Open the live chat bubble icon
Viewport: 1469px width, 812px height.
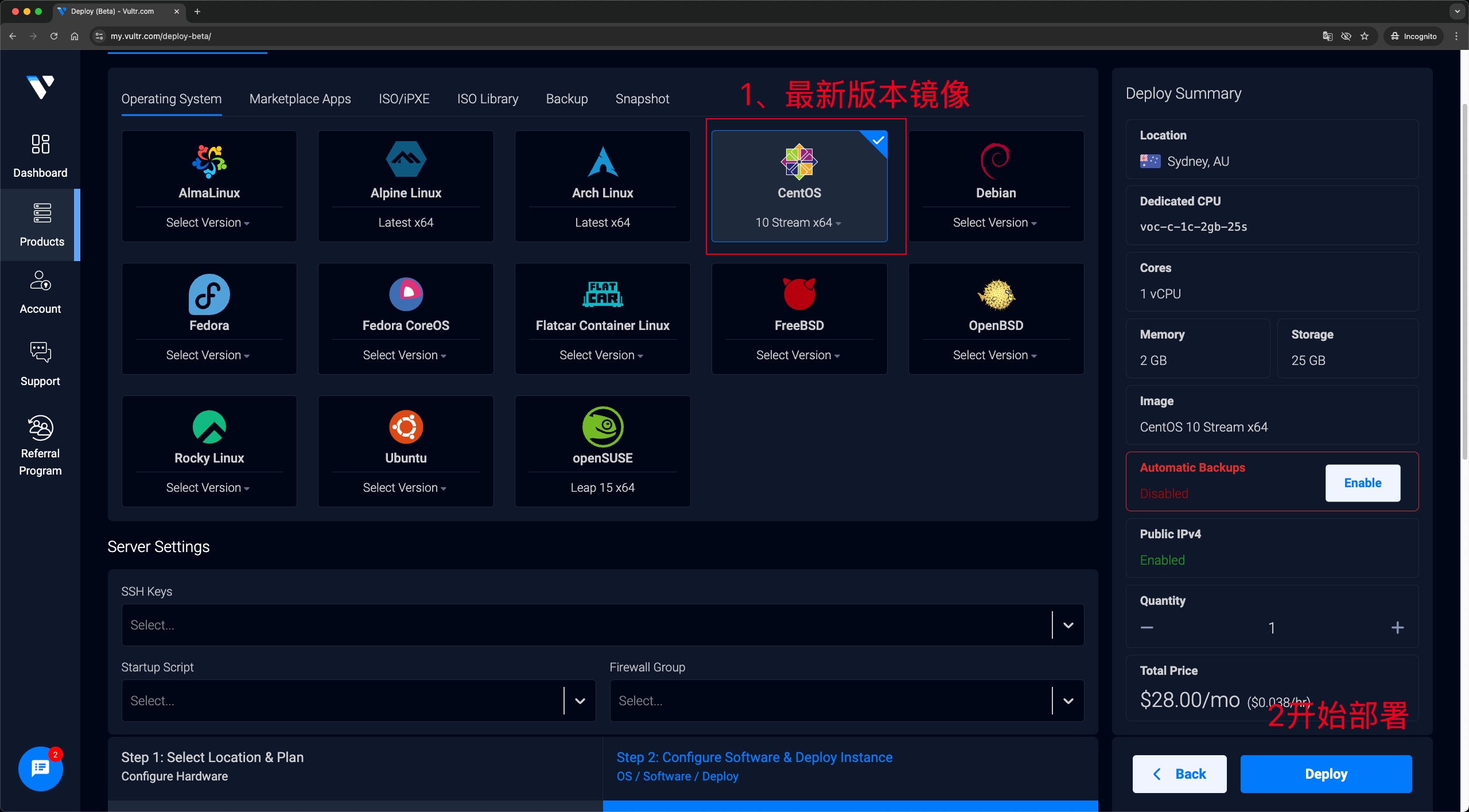tap(40, 768)
